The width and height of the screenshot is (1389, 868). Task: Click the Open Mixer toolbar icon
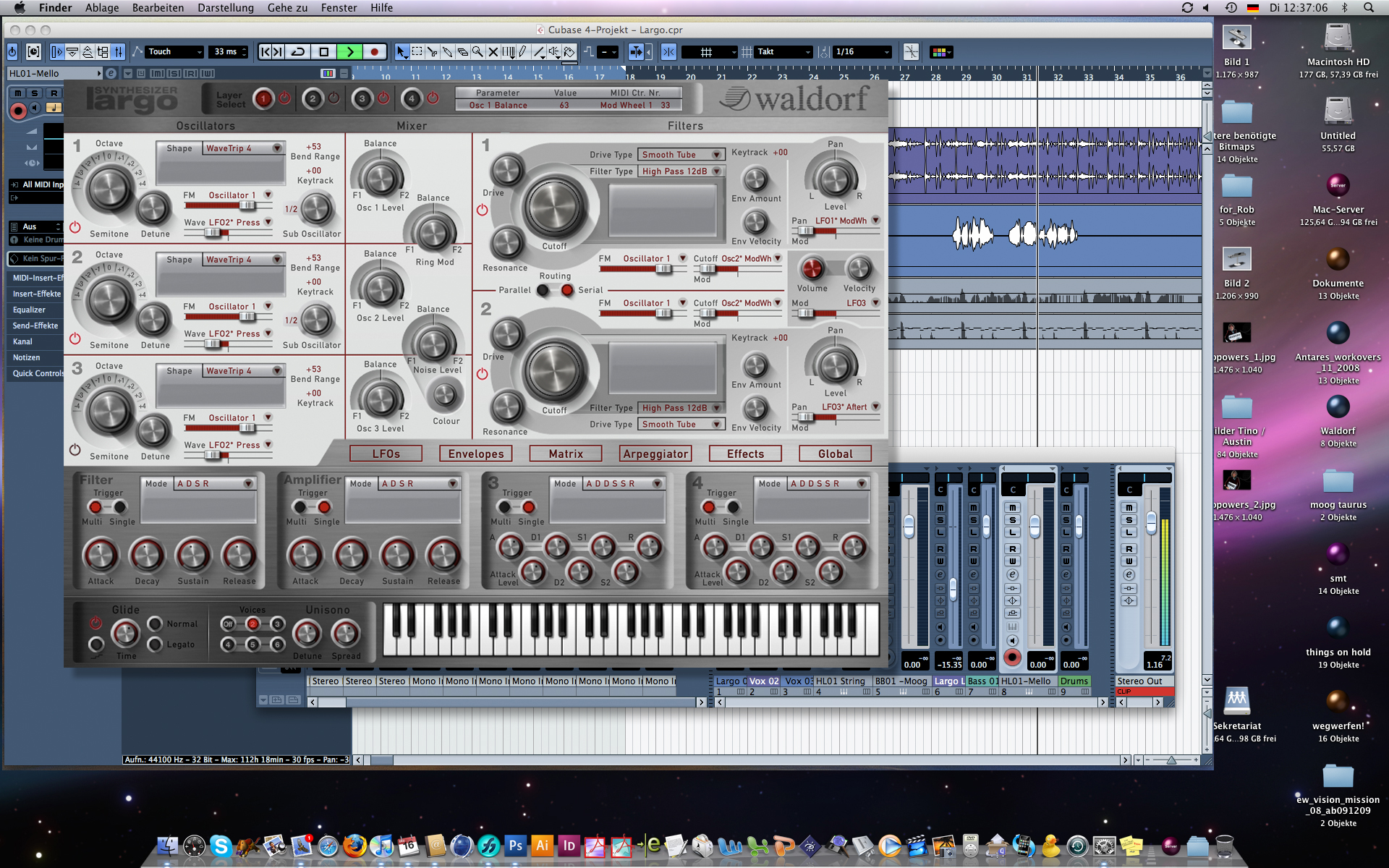point(119,52)
